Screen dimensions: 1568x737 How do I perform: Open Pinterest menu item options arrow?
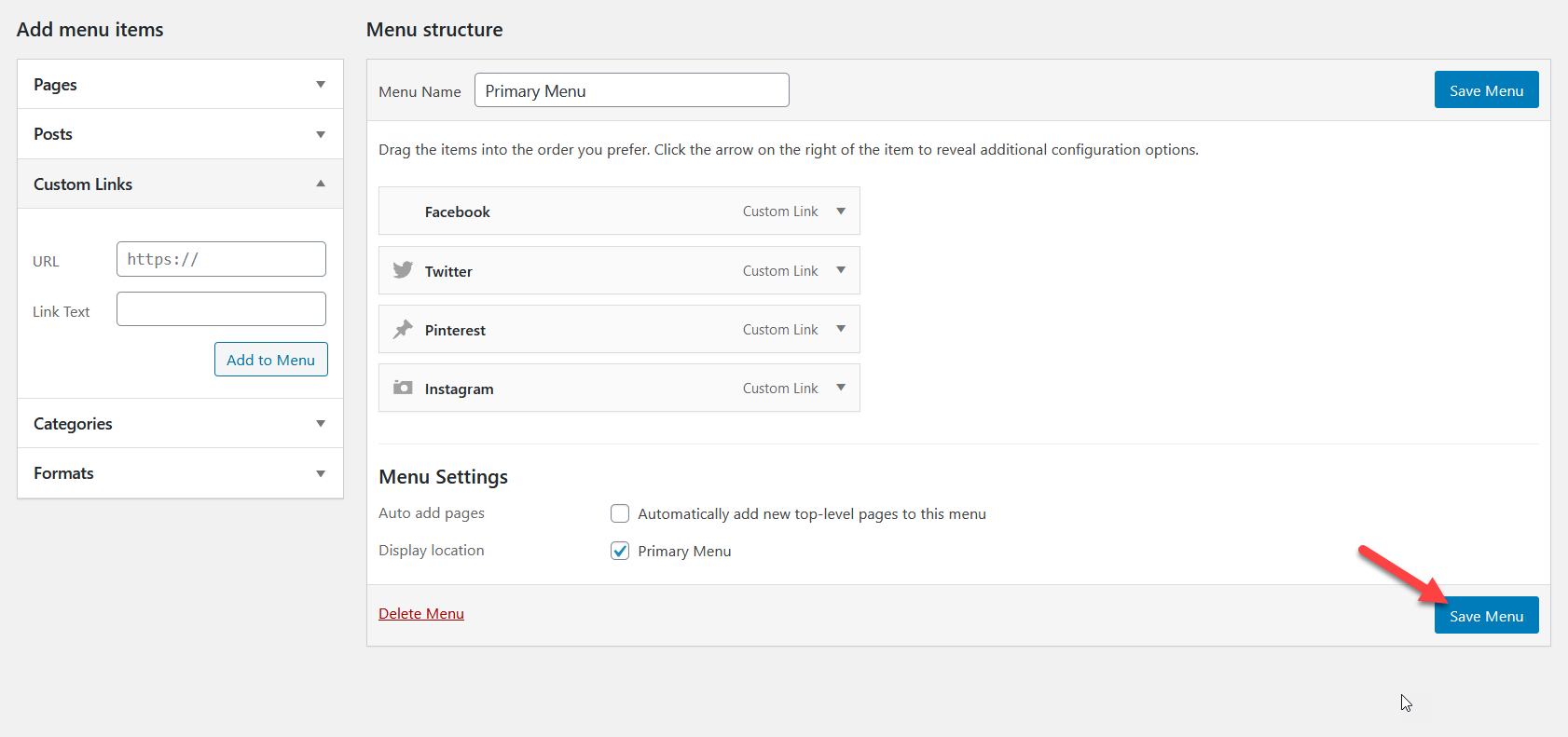point(841,329)
